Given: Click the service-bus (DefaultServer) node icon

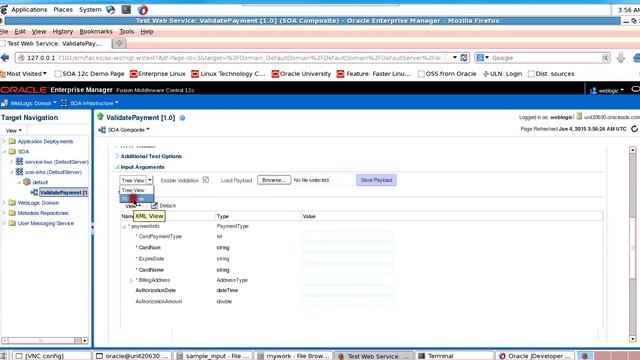Looking at the screenshot, I should tap(19, 162).
